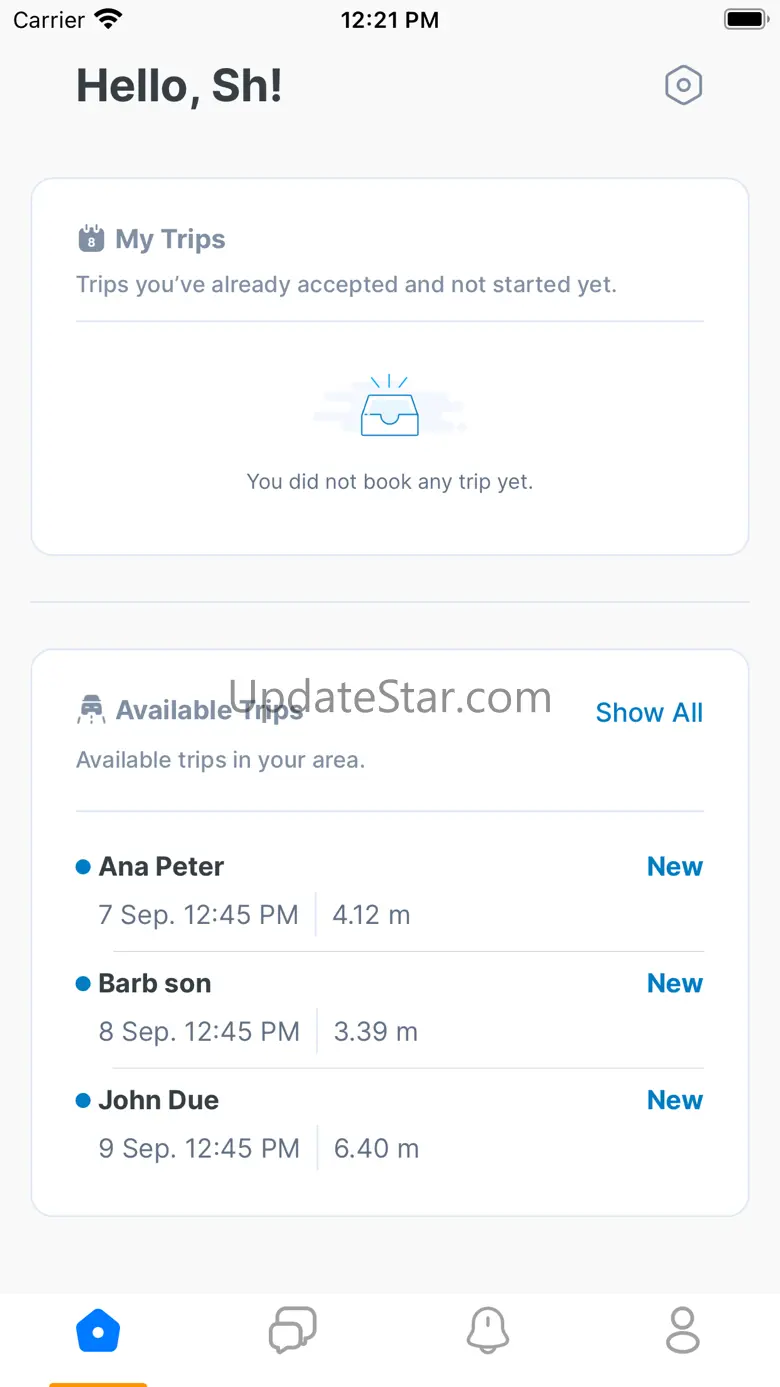The image size is (780, 1387).
Task: Show all available trips
Action: click(649, 712)
